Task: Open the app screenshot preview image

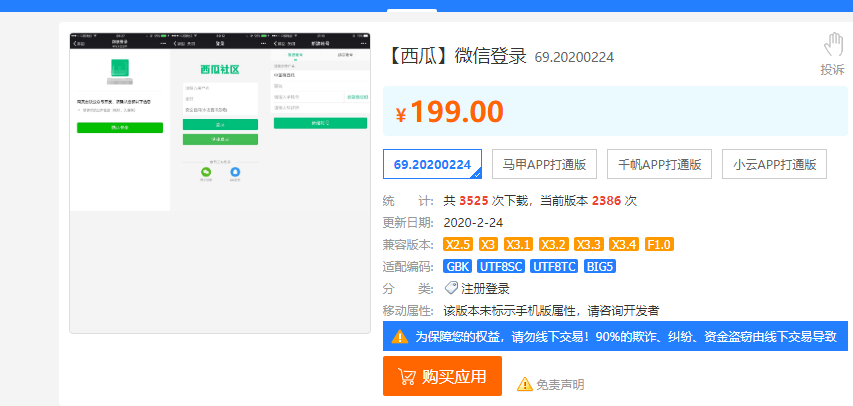Action: 220,183
